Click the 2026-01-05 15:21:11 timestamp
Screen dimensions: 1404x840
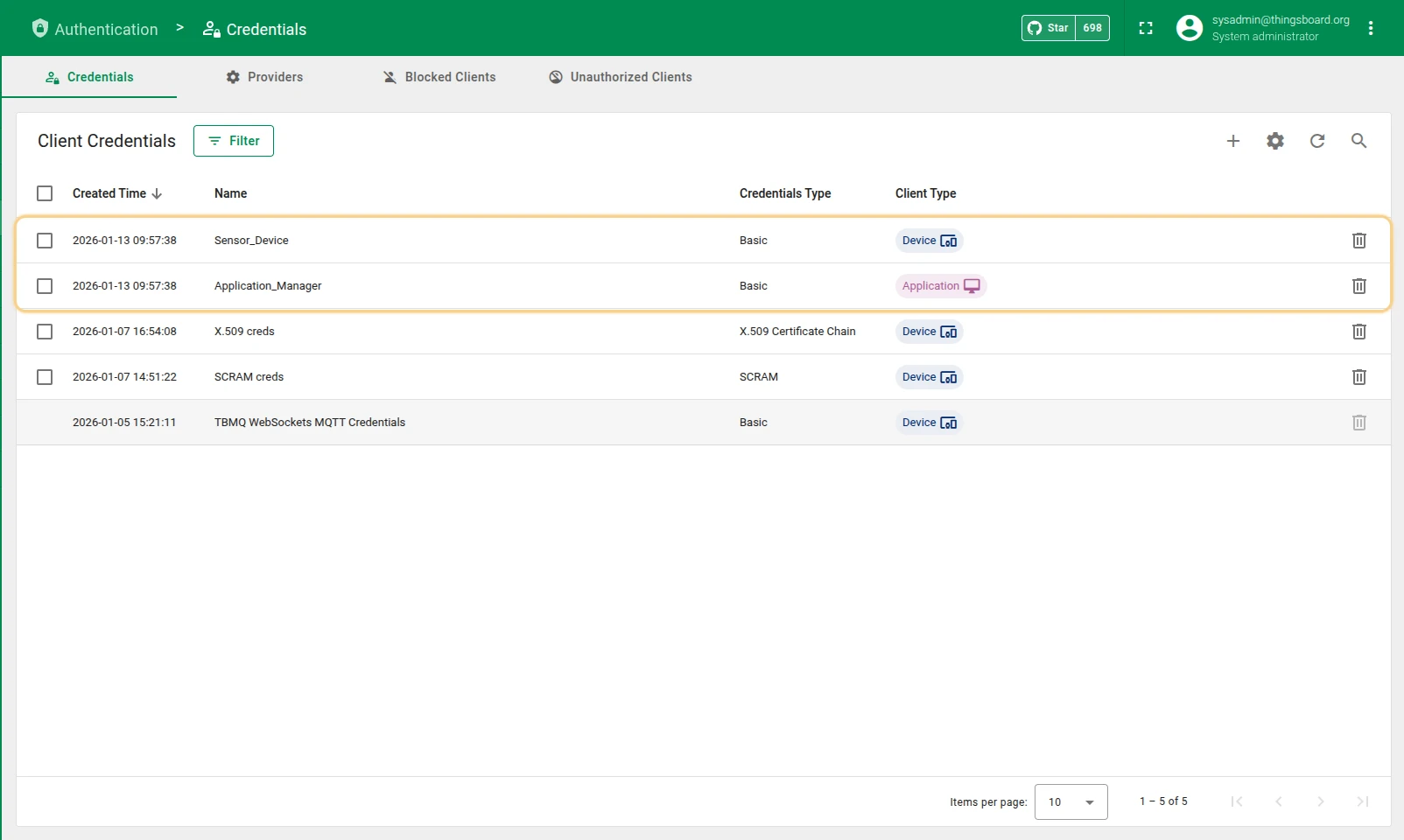tap(124, 423)
